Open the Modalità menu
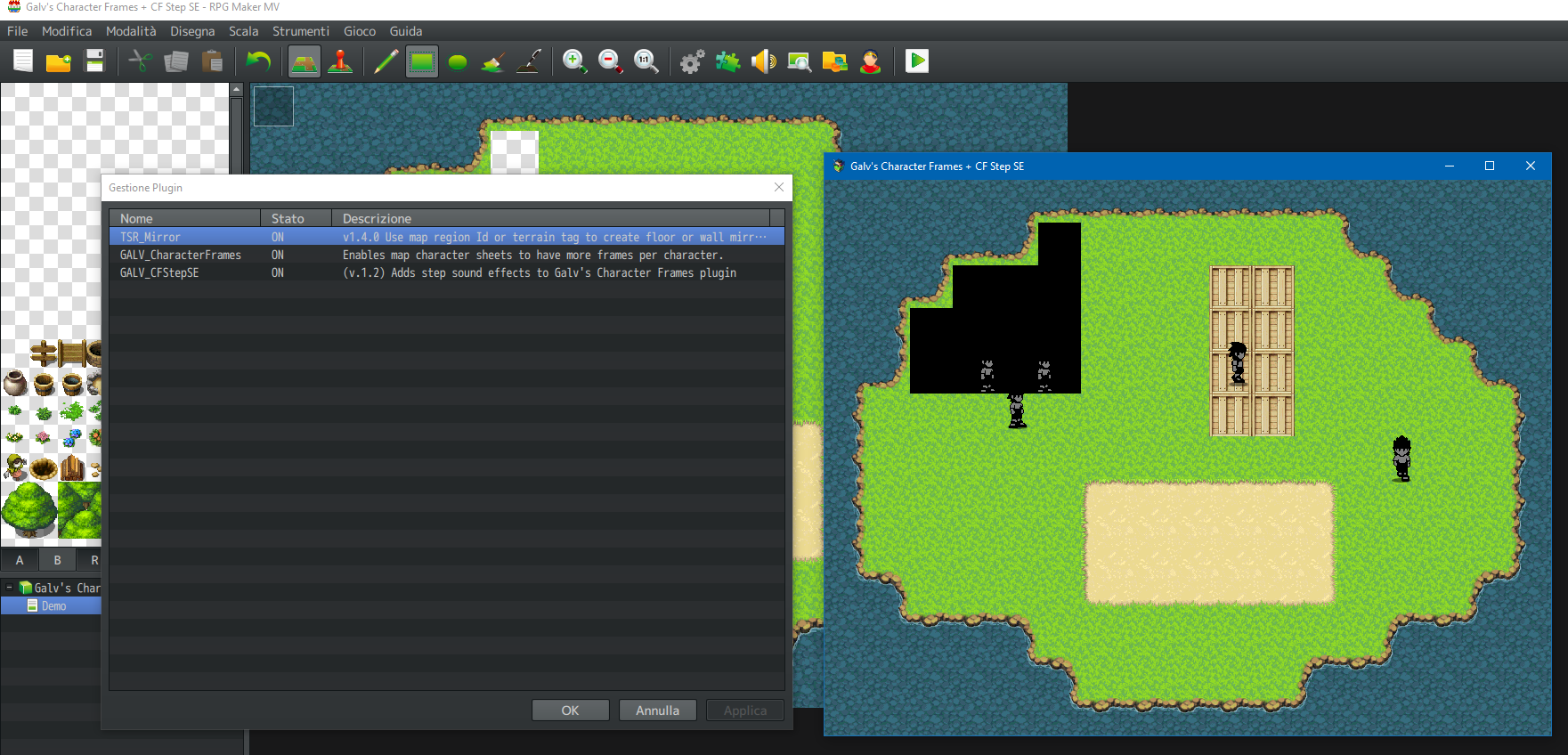The height and width of the screenshot is (755, 1568). [131, 31]
